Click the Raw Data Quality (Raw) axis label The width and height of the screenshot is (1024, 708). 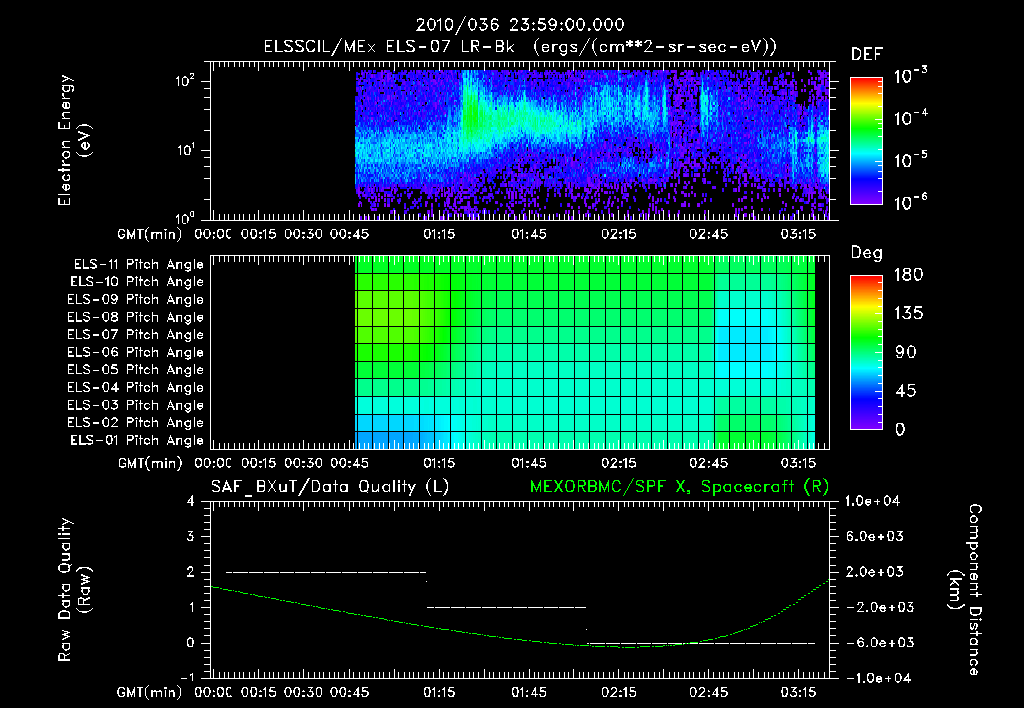click(74, 590)
